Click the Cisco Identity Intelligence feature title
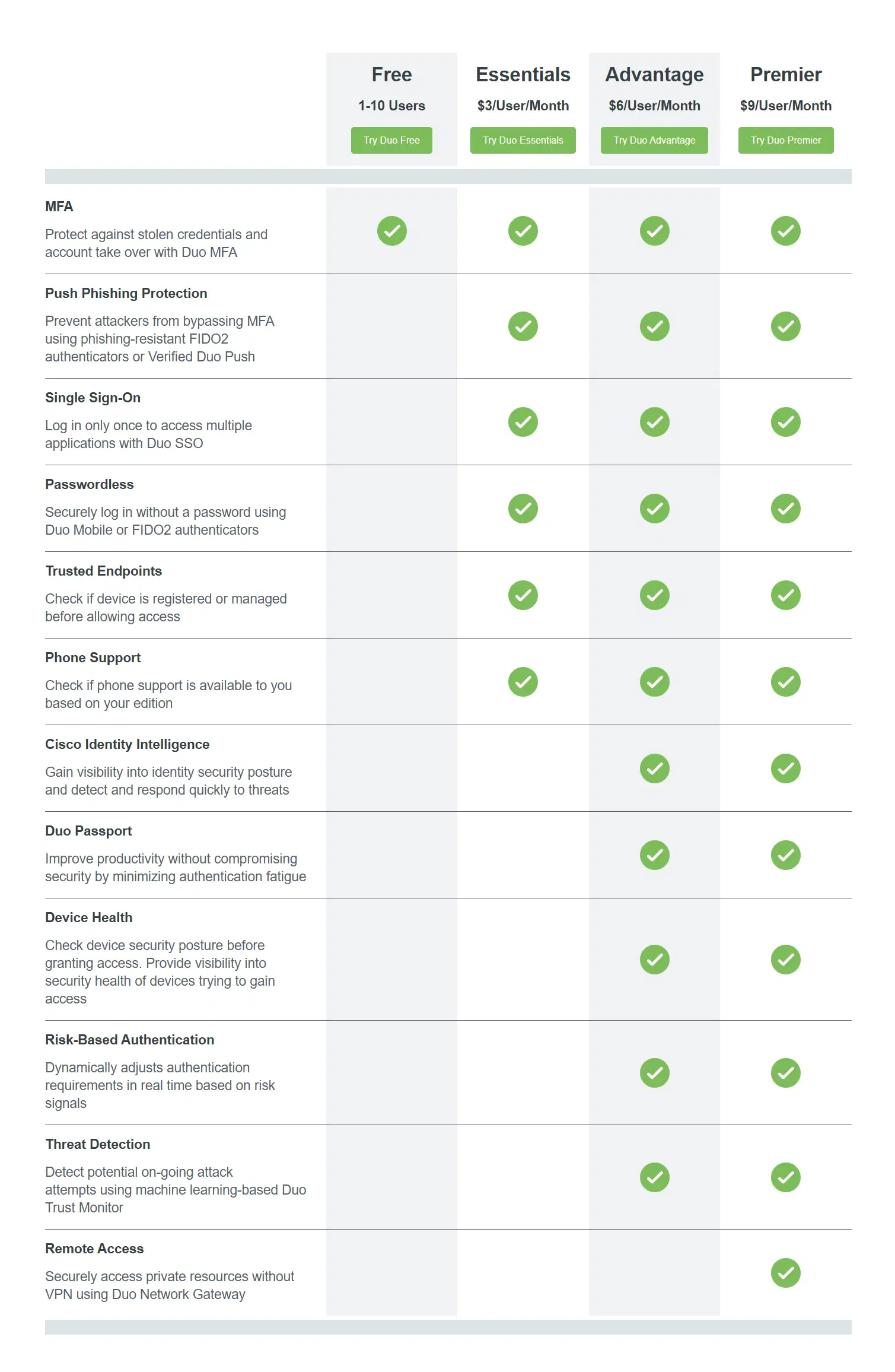The image size is (895, 1372). (x=128, y=744)
